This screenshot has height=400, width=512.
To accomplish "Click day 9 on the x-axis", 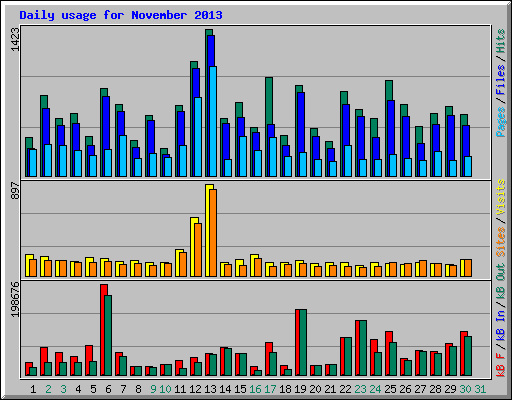I will (153, 389).
